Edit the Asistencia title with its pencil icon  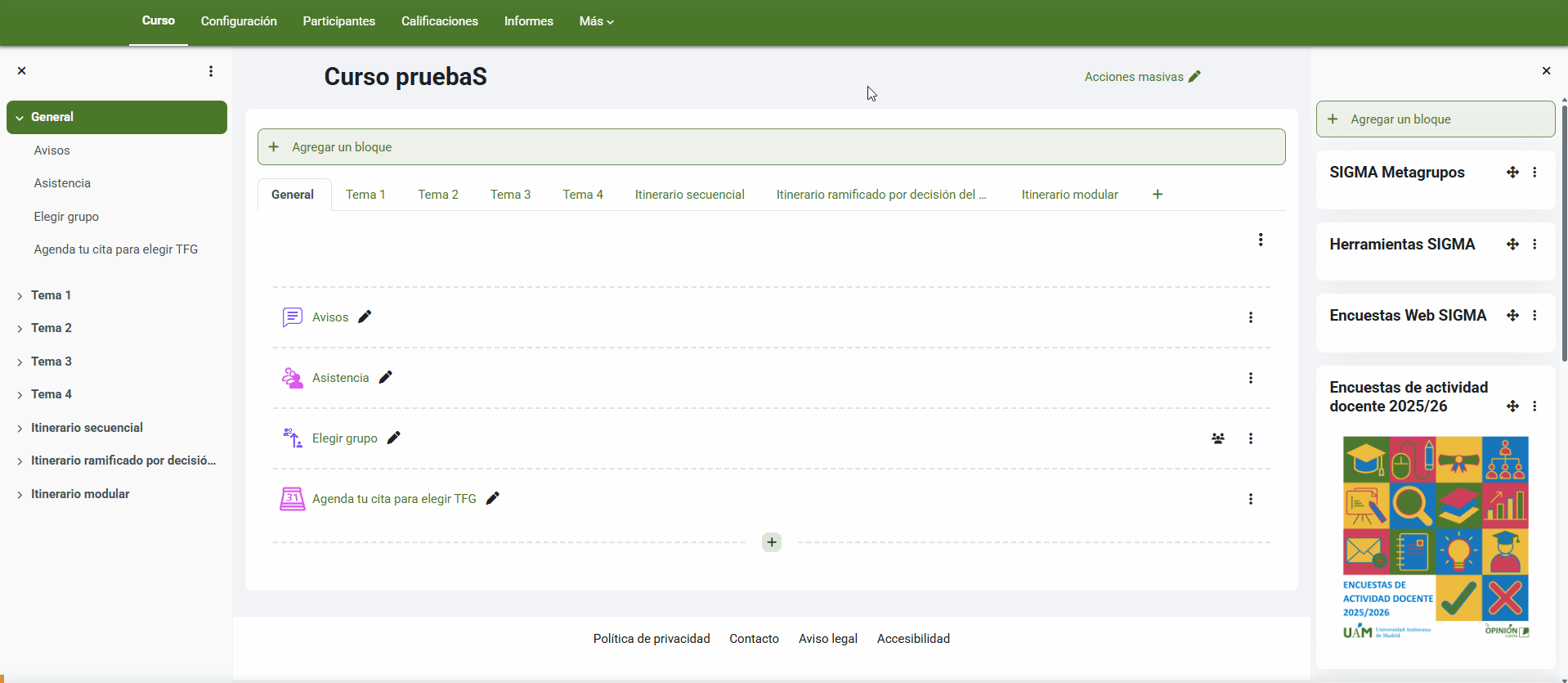386,377
